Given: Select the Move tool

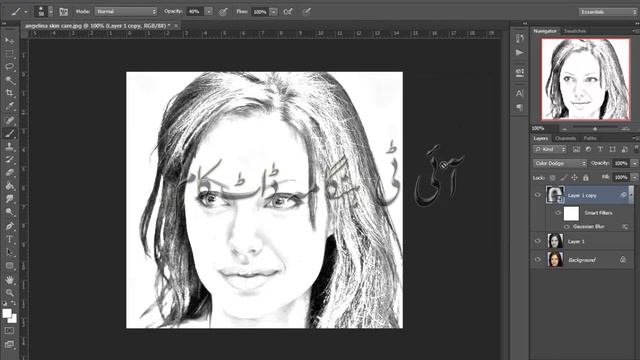Looking at the screenshot, I should pos(9,41).
